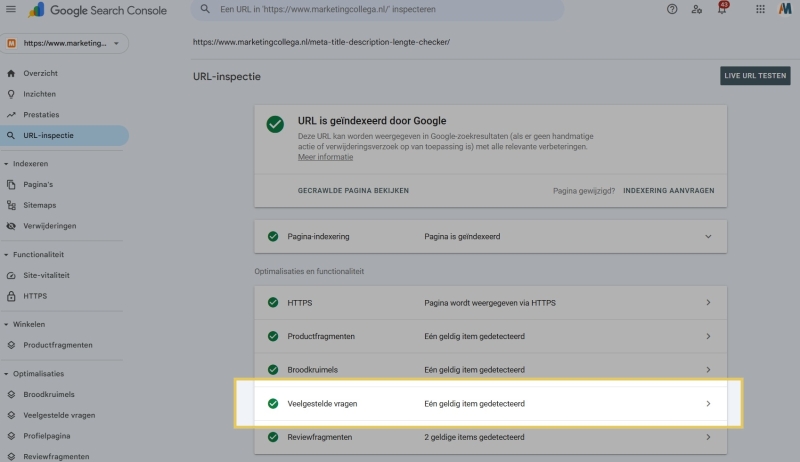Screen dimensions: 800x462
Task: Click the help question mark icon
Action: pos(671,9)
